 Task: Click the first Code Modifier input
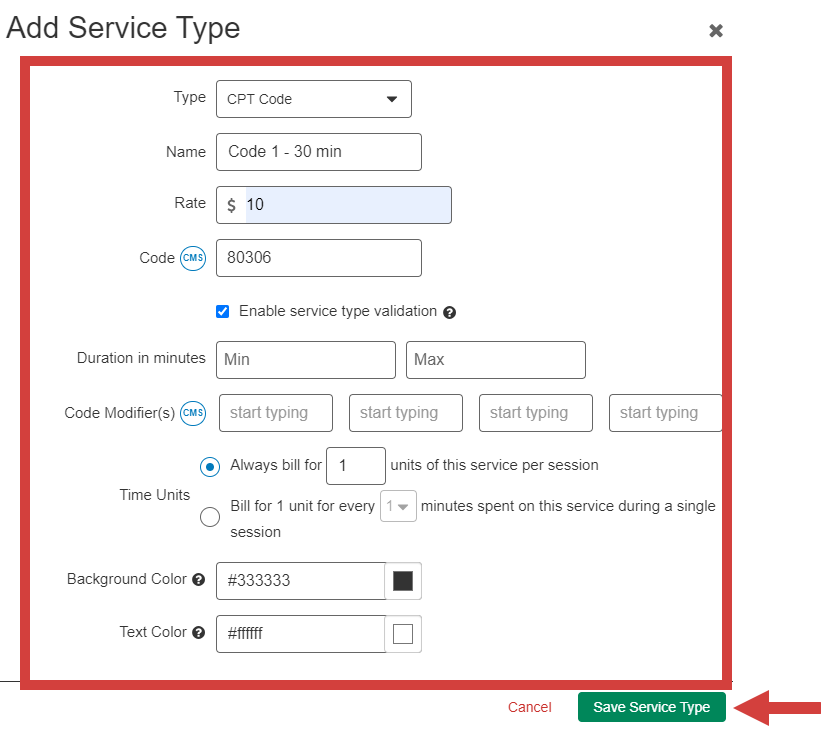[x=276, y=413]
